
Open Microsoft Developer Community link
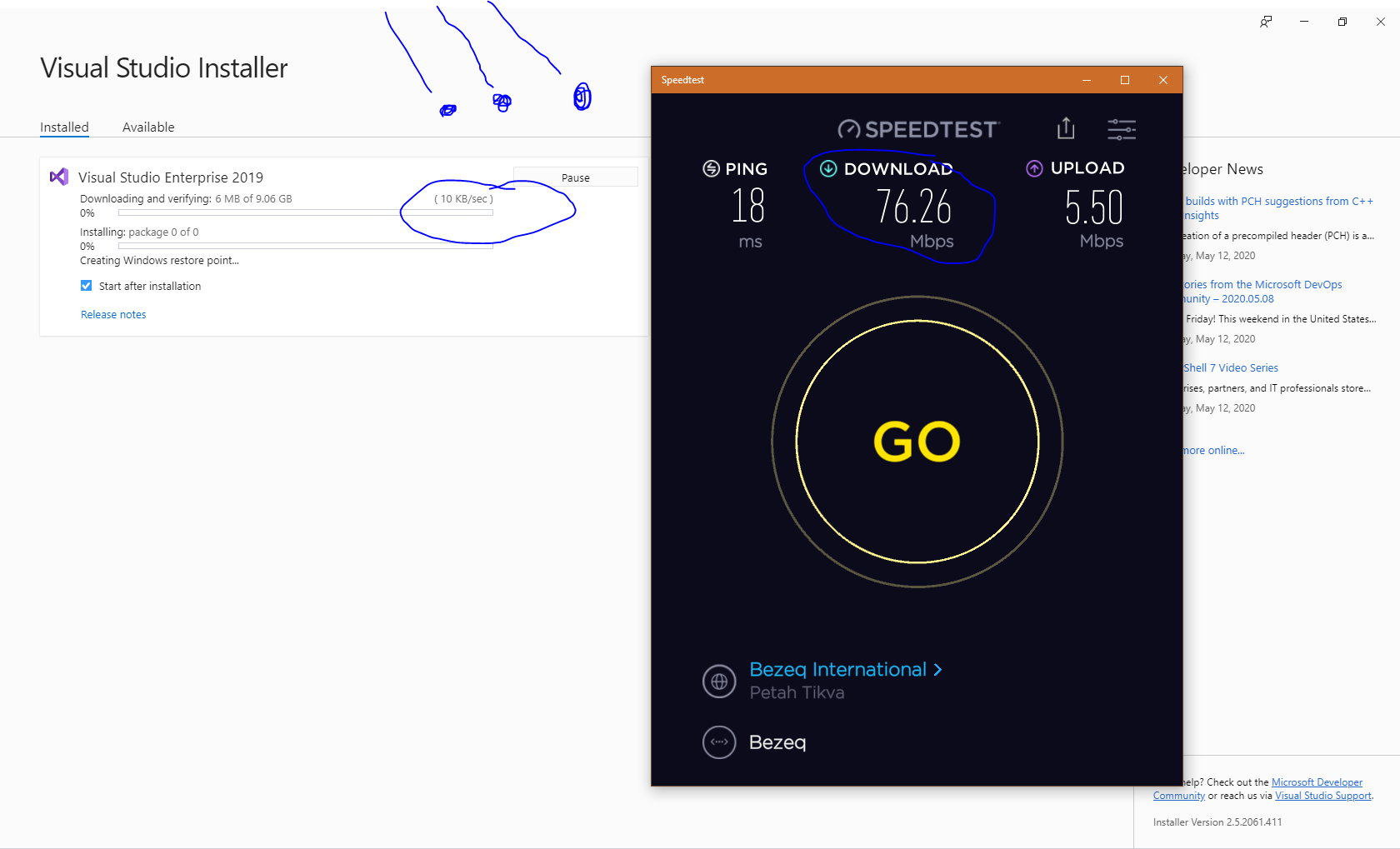pyautogui.click(x=1257, y=789)
